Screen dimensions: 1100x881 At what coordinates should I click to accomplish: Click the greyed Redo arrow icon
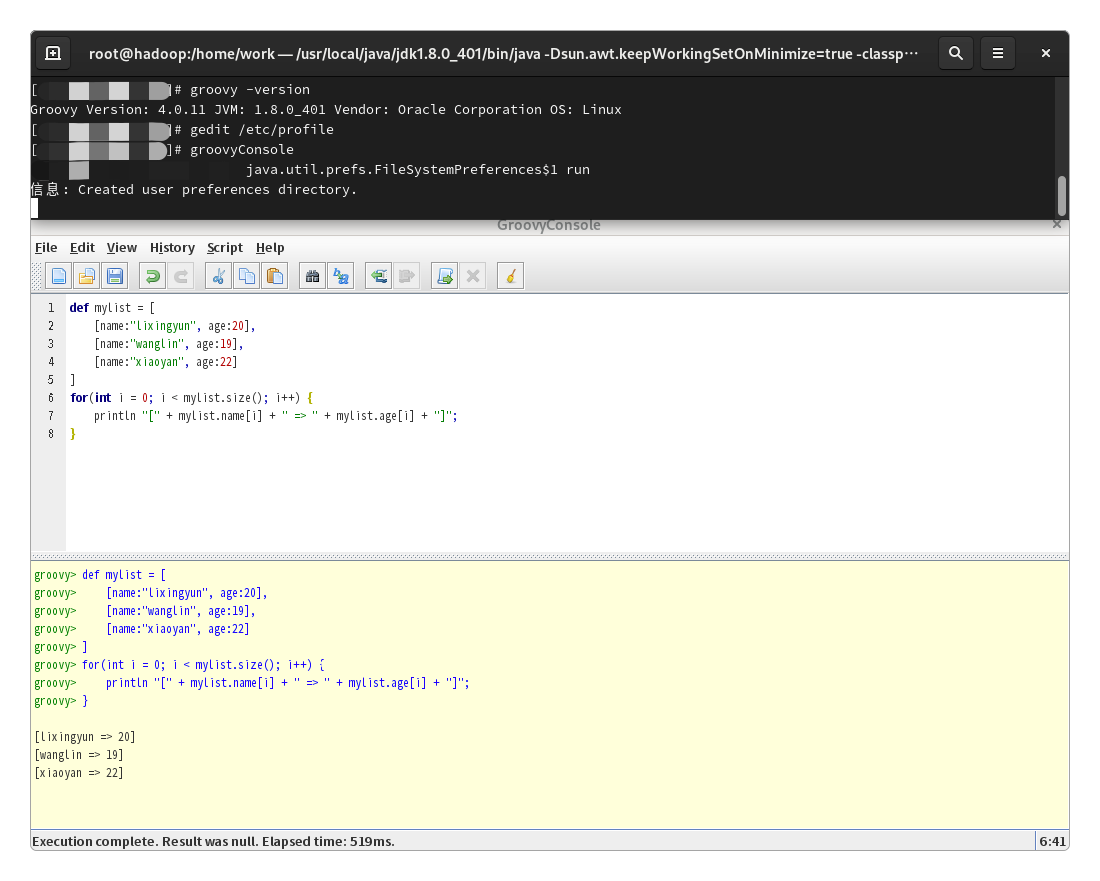(180, 276)
